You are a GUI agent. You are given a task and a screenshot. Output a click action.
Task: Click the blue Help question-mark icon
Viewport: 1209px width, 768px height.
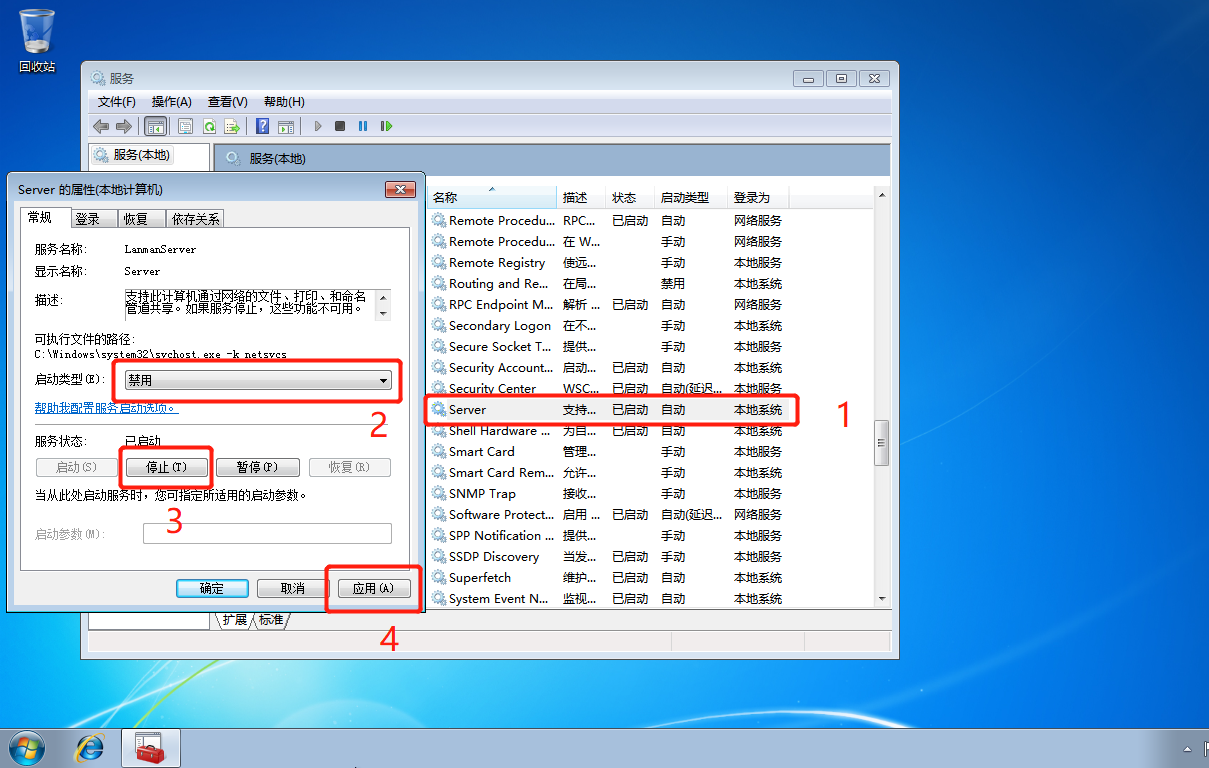[x=262, y=126]
